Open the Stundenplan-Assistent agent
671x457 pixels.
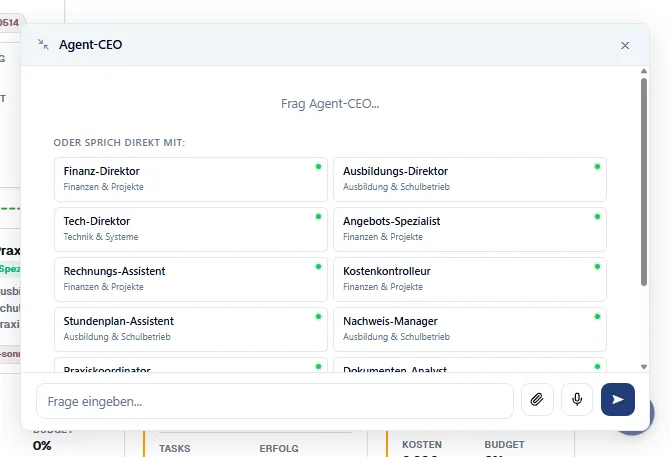190,329
